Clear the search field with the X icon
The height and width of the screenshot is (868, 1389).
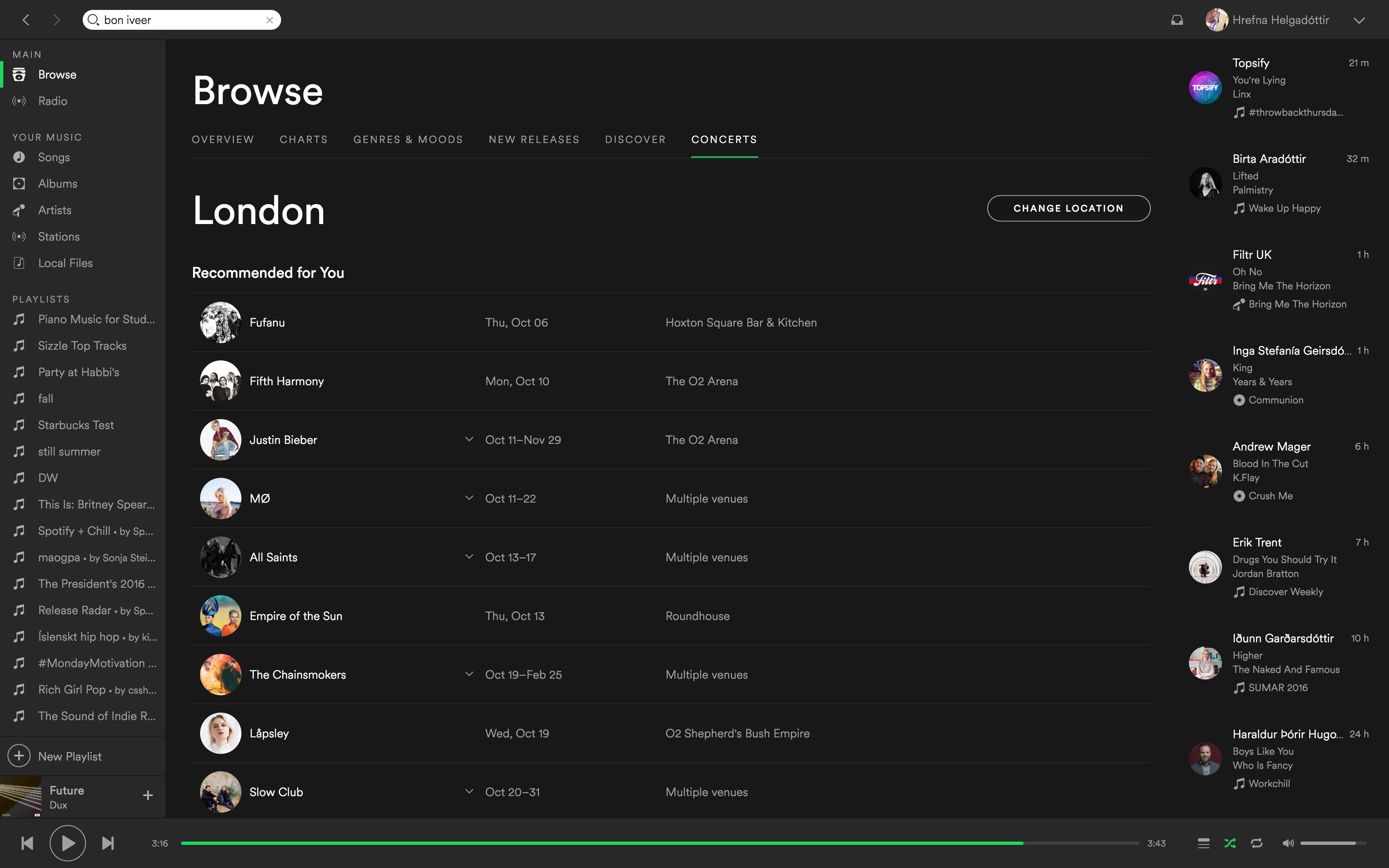(x=270, y=20)
